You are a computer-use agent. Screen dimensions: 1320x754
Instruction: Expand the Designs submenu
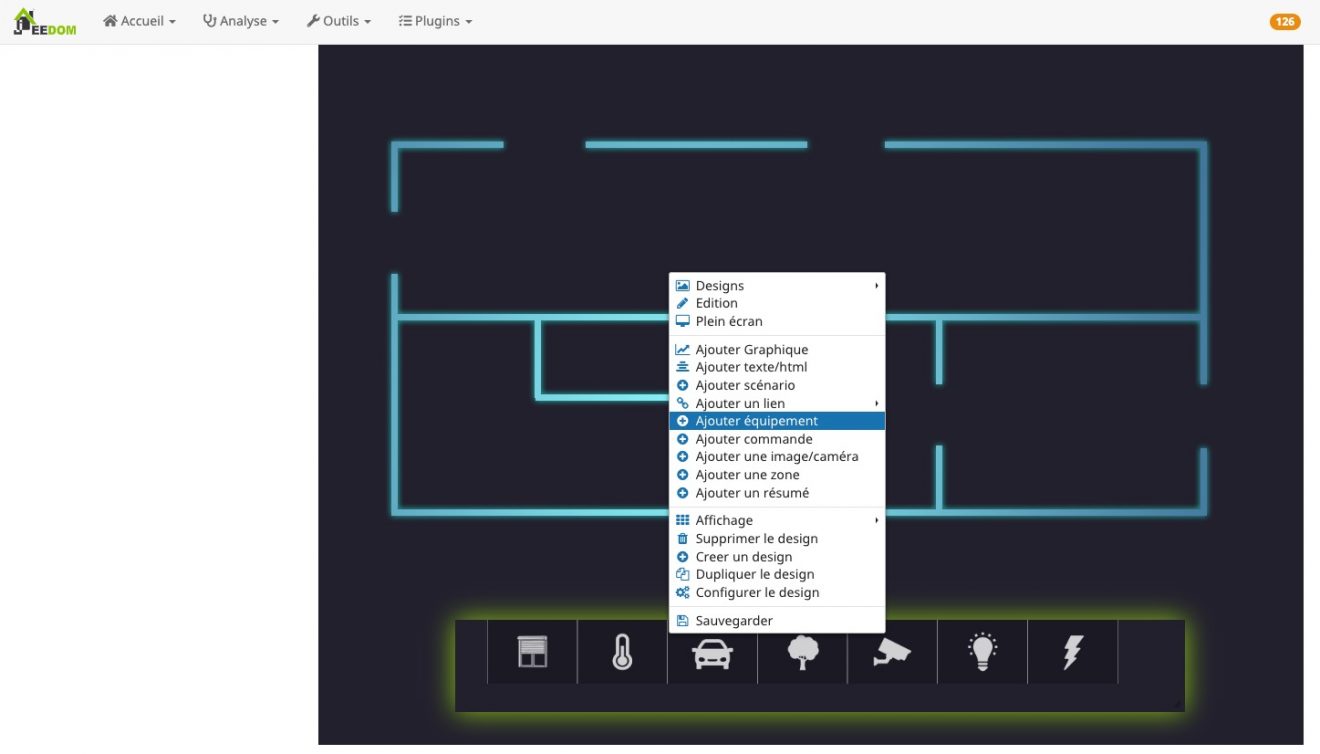tap(719, 285)
